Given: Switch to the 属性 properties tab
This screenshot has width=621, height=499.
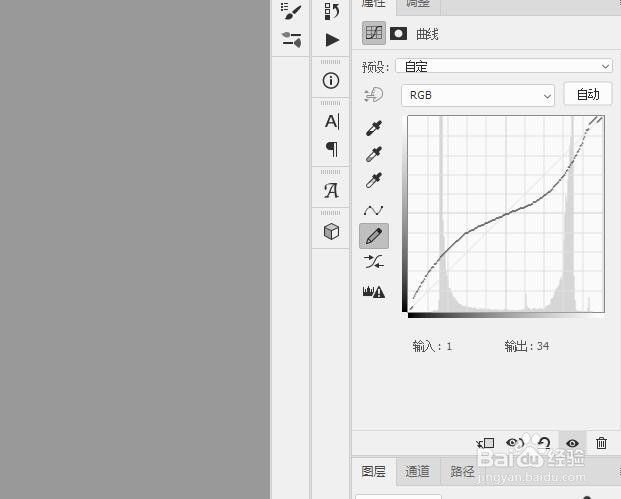Looking at the screenshot, I should [373, 4].
